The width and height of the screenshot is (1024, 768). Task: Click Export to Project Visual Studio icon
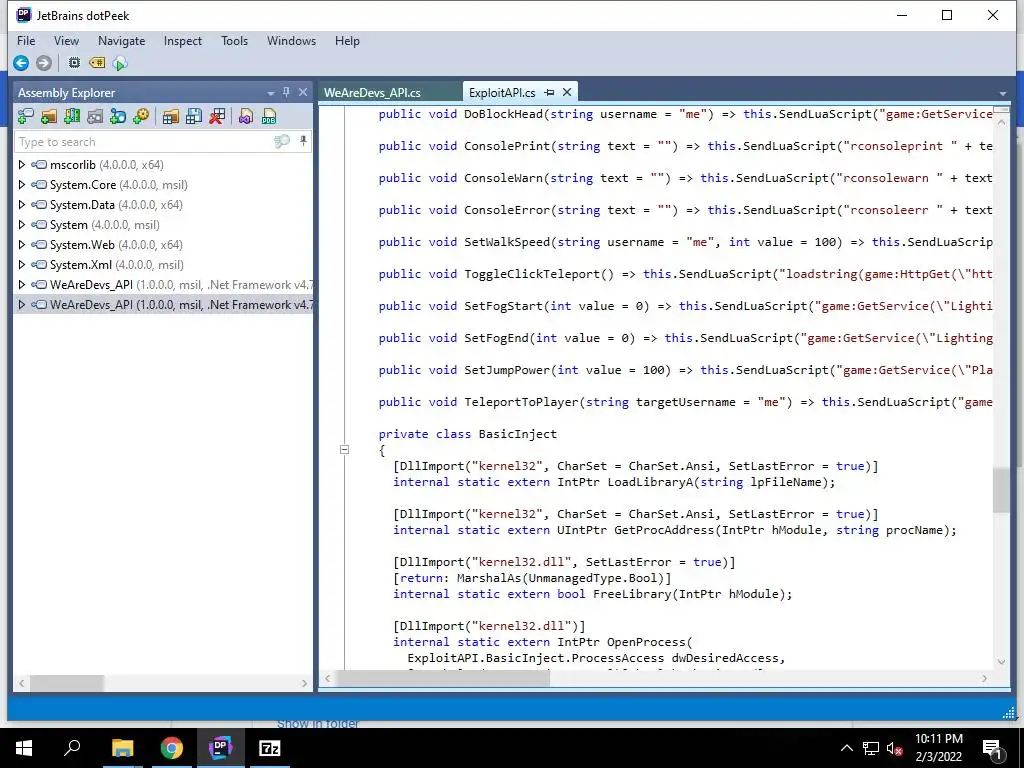coord(246,116)
